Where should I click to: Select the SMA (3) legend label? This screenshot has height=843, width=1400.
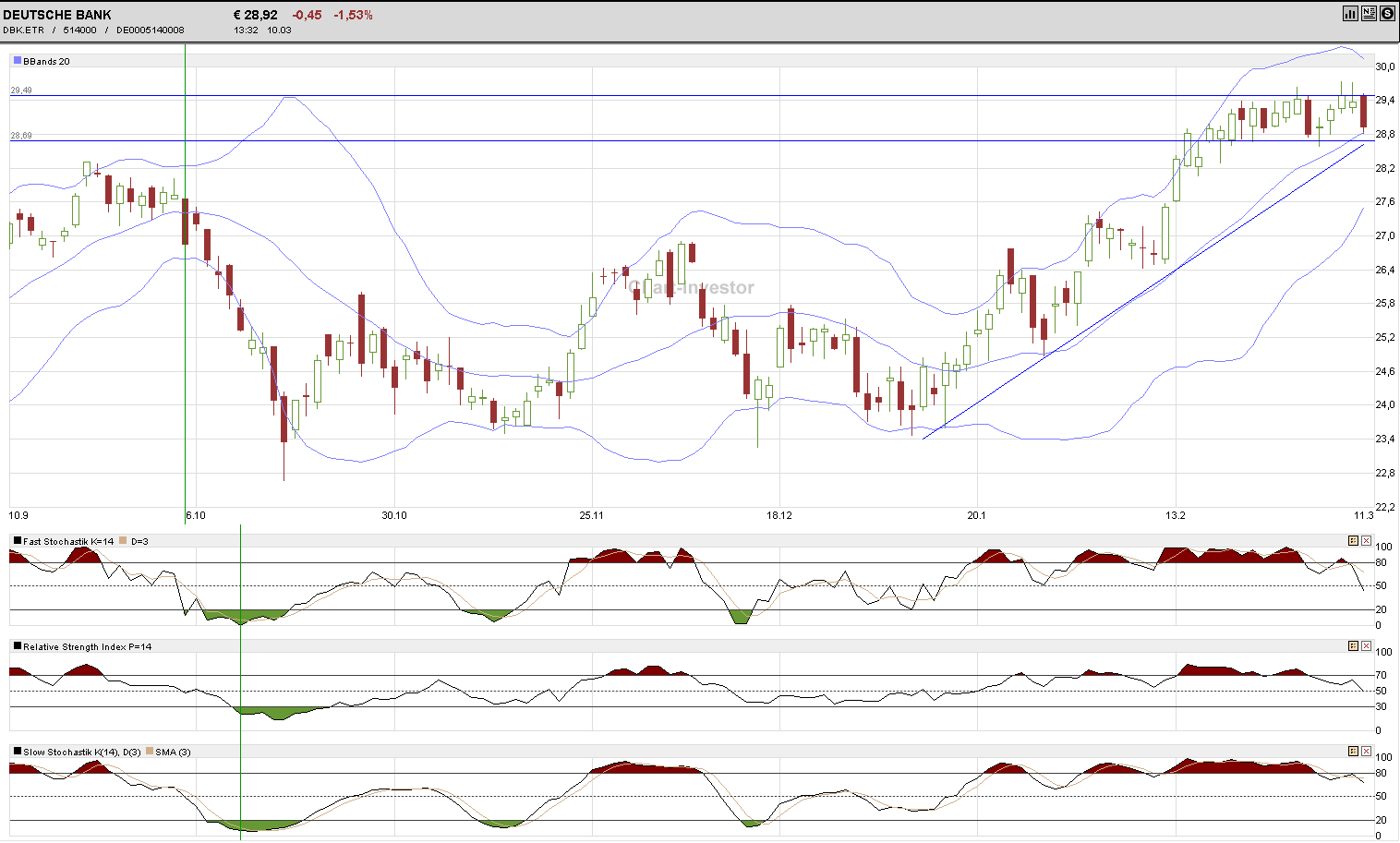(174, 753)
